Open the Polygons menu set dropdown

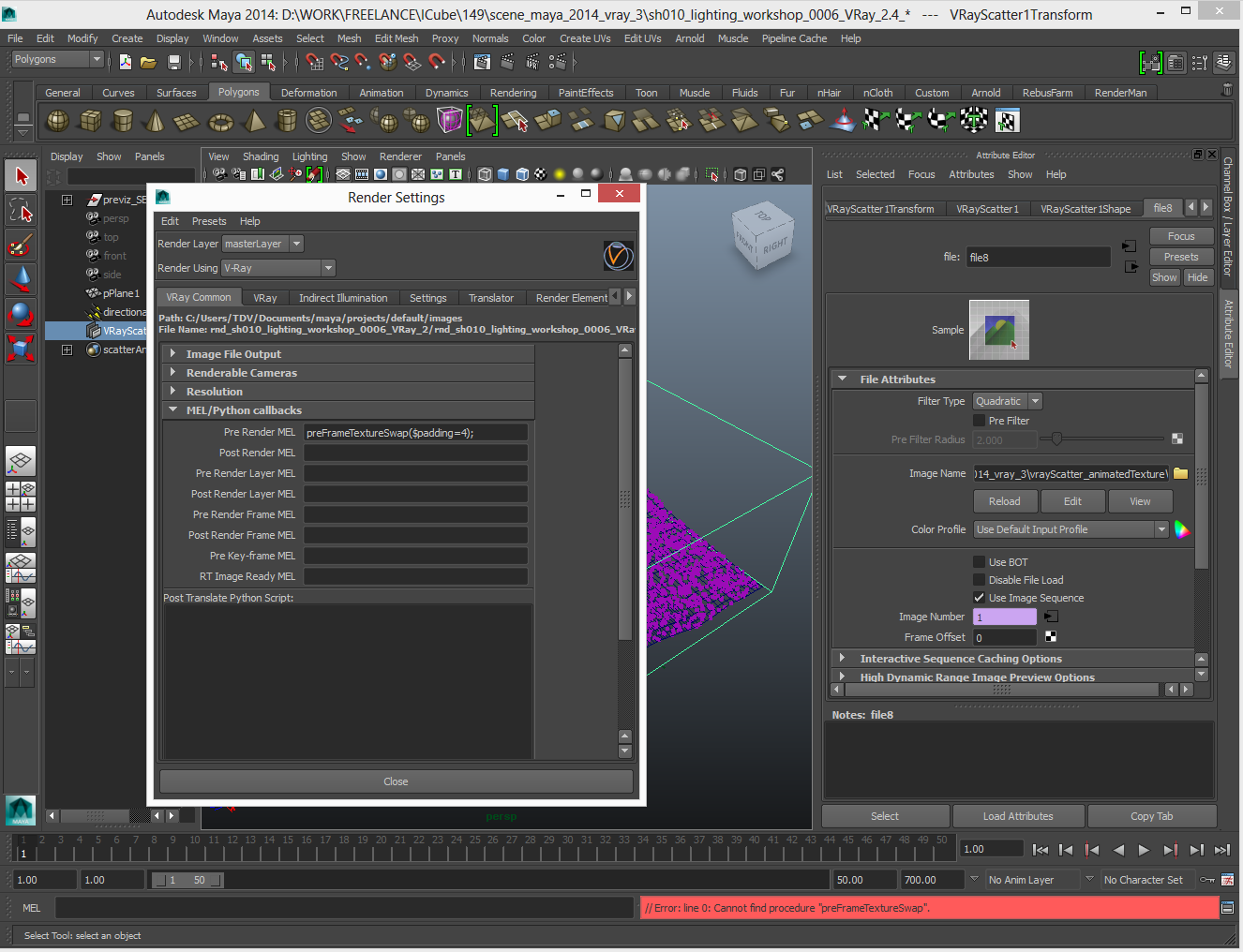click(x=57, y=59)
